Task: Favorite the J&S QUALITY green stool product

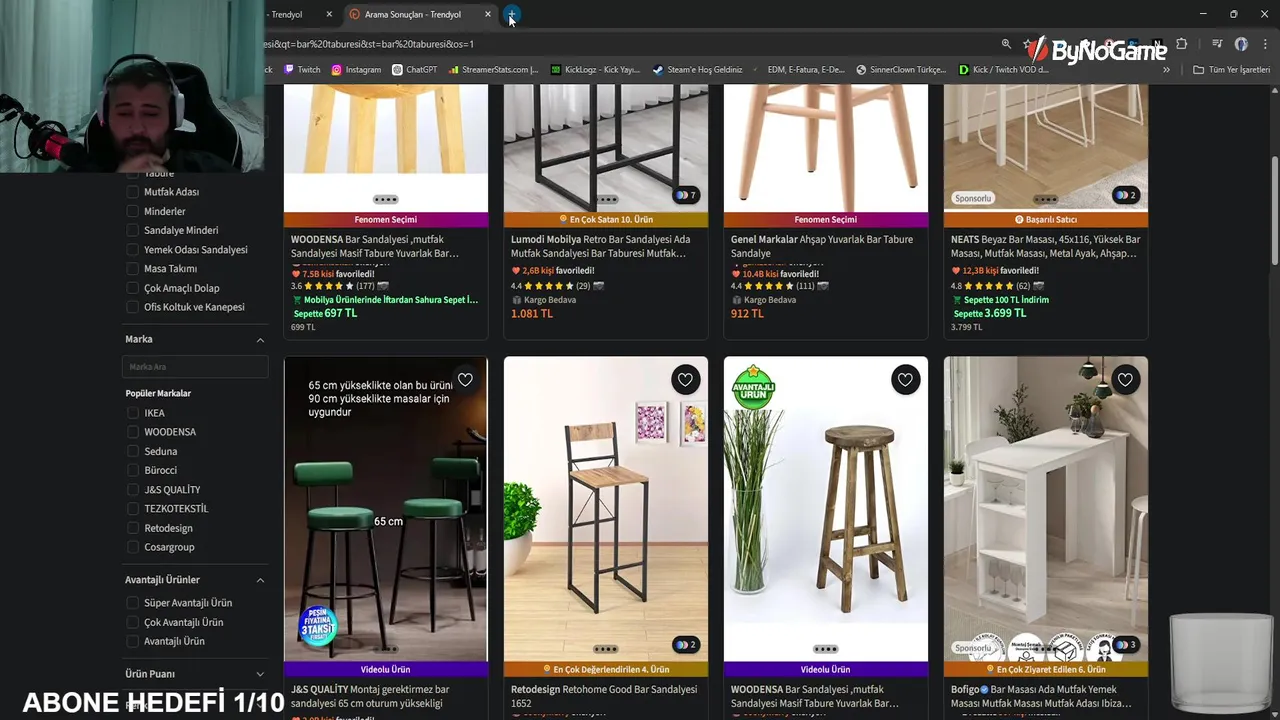Action: tap(465, 380)
